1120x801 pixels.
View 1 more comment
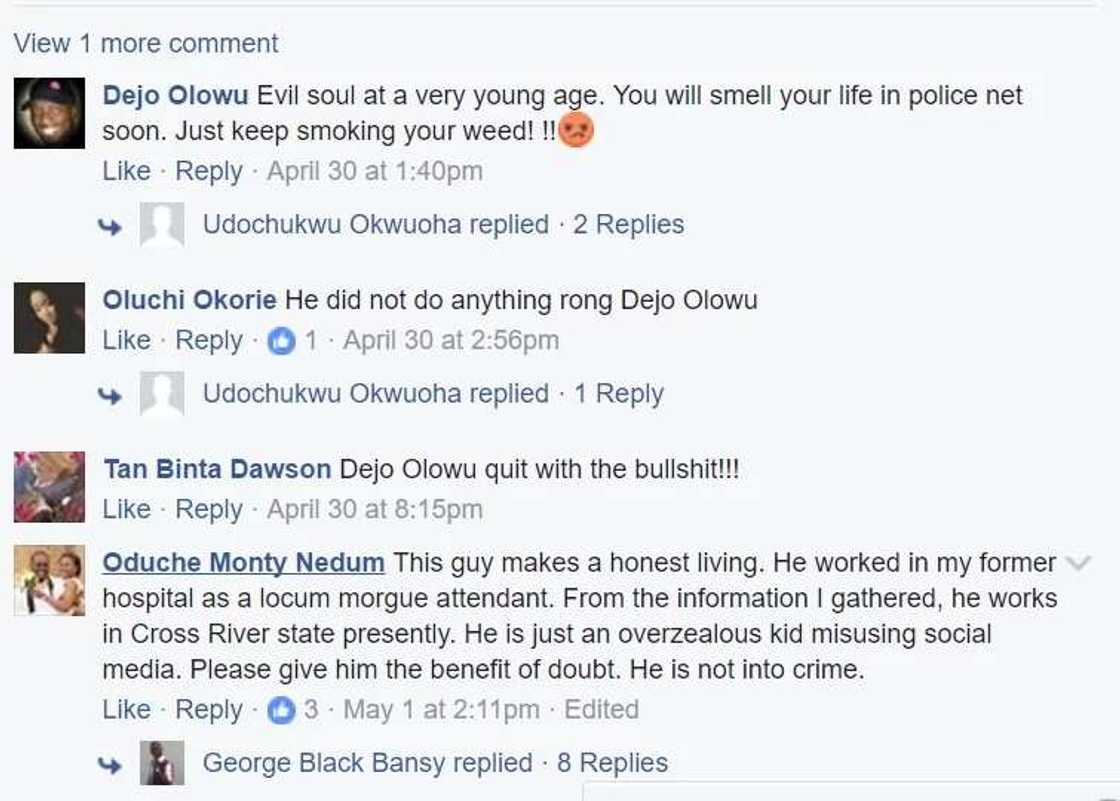click(146, 44)
